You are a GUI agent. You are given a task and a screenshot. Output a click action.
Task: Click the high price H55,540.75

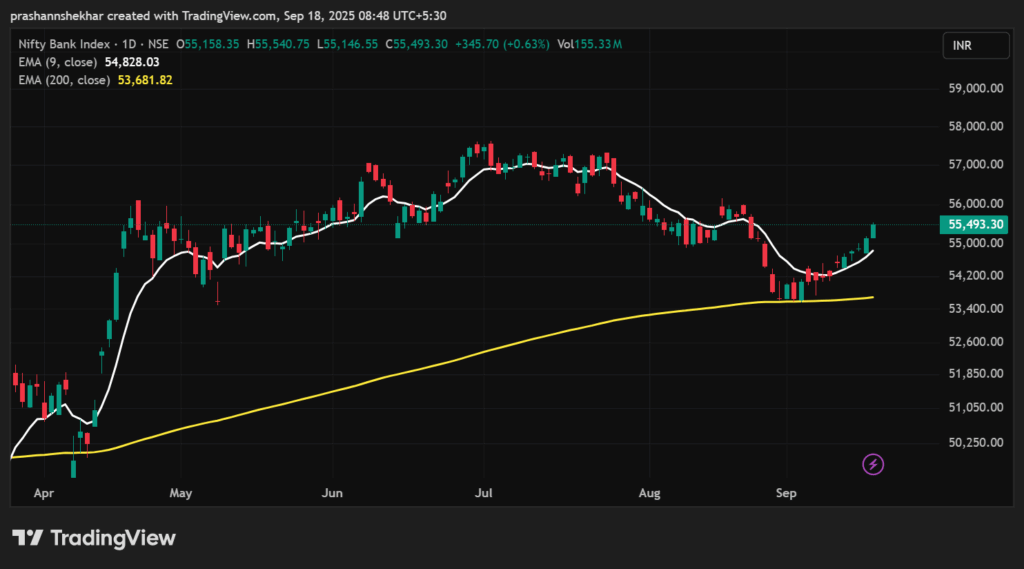[x=278, y=44]
